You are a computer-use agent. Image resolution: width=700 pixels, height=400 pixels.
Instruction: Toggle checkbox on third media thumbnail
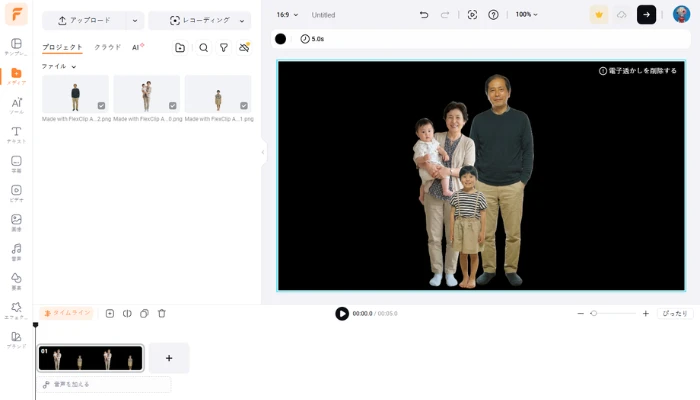point(244,105)
